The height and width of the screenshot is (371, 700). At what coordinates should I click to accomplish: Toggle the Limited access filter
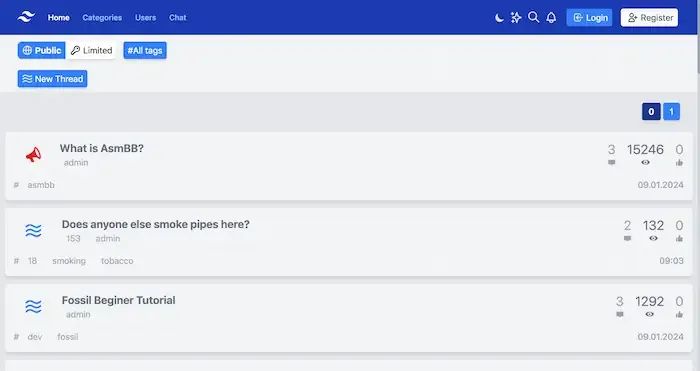(92, 50)
